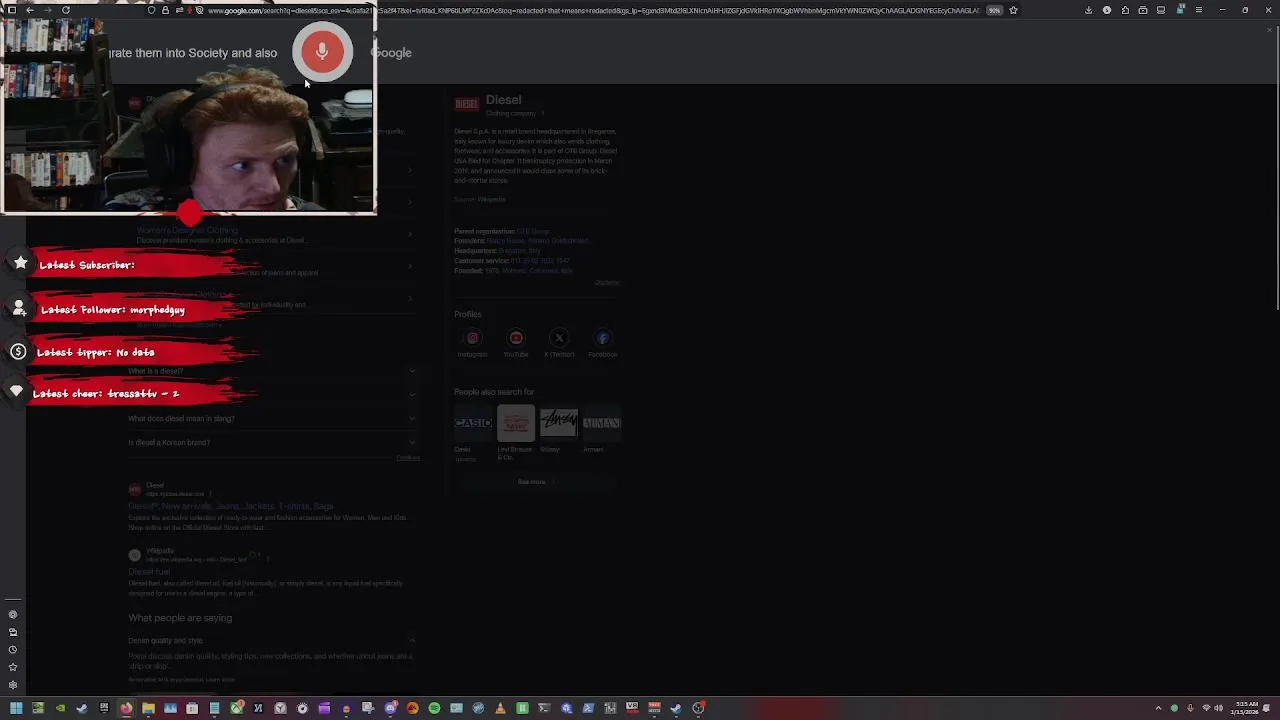
Task: Click 'See more' under People also search for
Action: [536, 482]
